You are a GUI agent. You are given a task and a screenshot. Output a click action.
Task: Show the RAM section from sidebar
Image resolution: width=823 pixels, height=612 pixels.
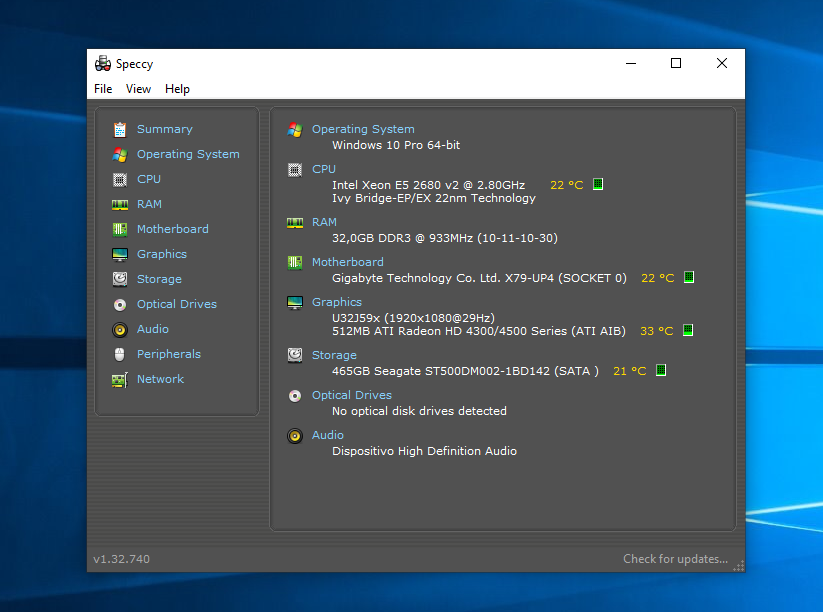coord(149,204)
